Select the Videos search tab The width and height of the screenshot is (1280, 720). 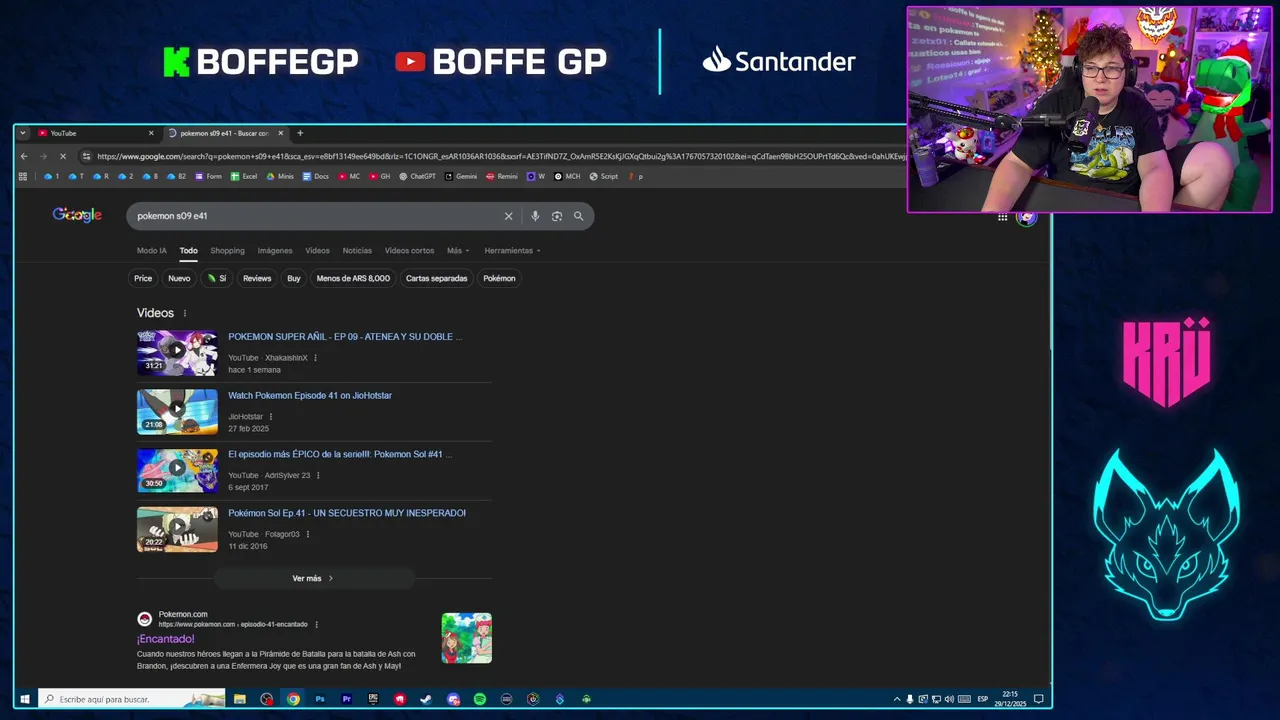point(317,251)
